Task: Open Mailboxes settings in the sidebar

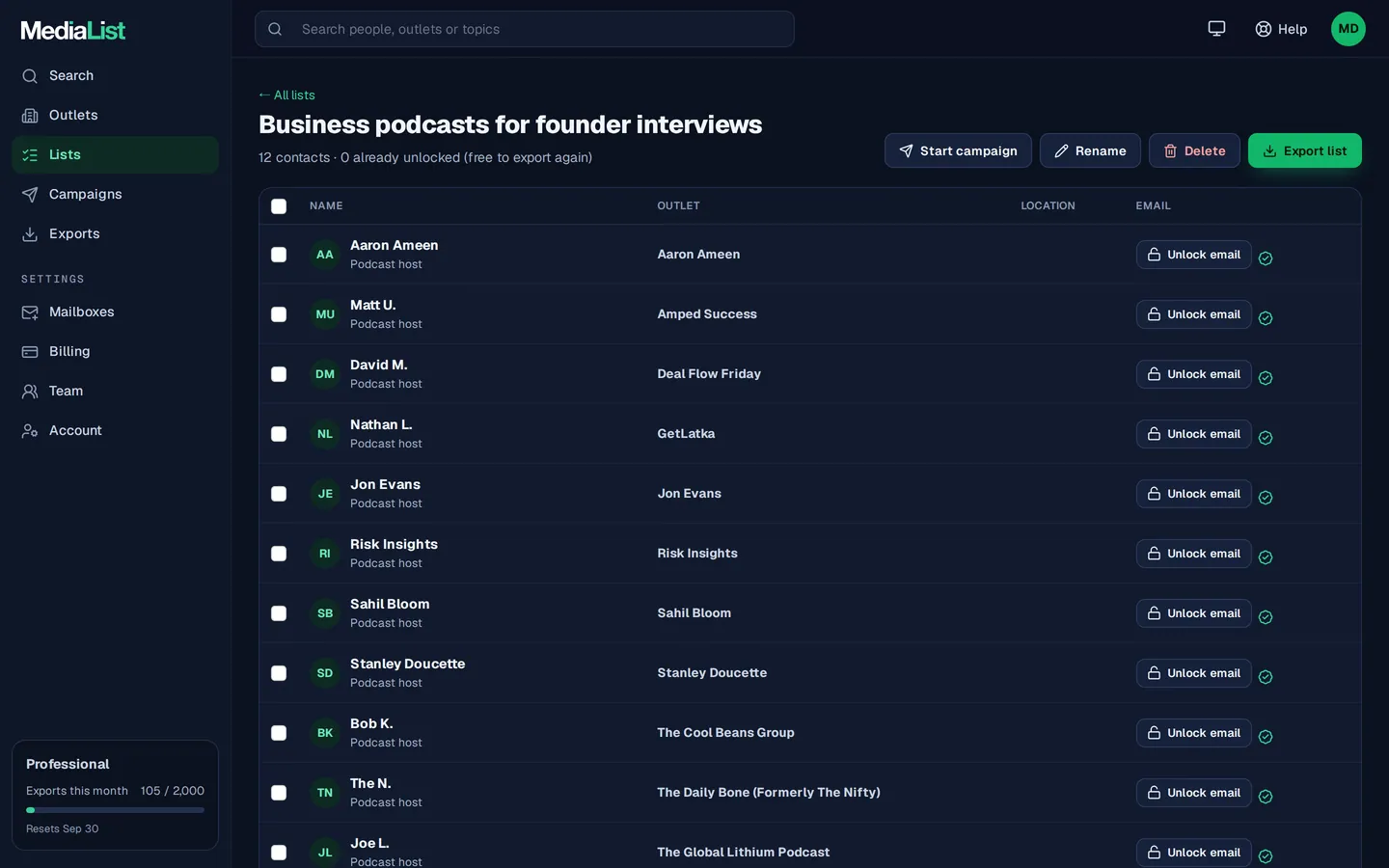Action: click(x=115, y=312)
